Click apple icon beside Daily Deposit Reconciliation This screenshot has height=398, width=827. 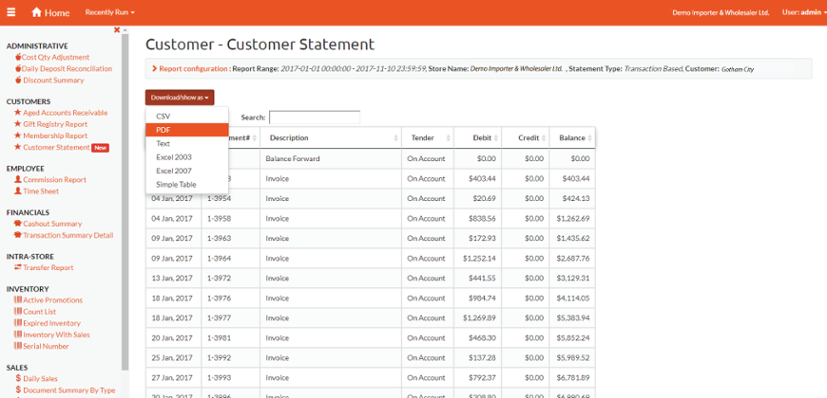pos(18,69)
